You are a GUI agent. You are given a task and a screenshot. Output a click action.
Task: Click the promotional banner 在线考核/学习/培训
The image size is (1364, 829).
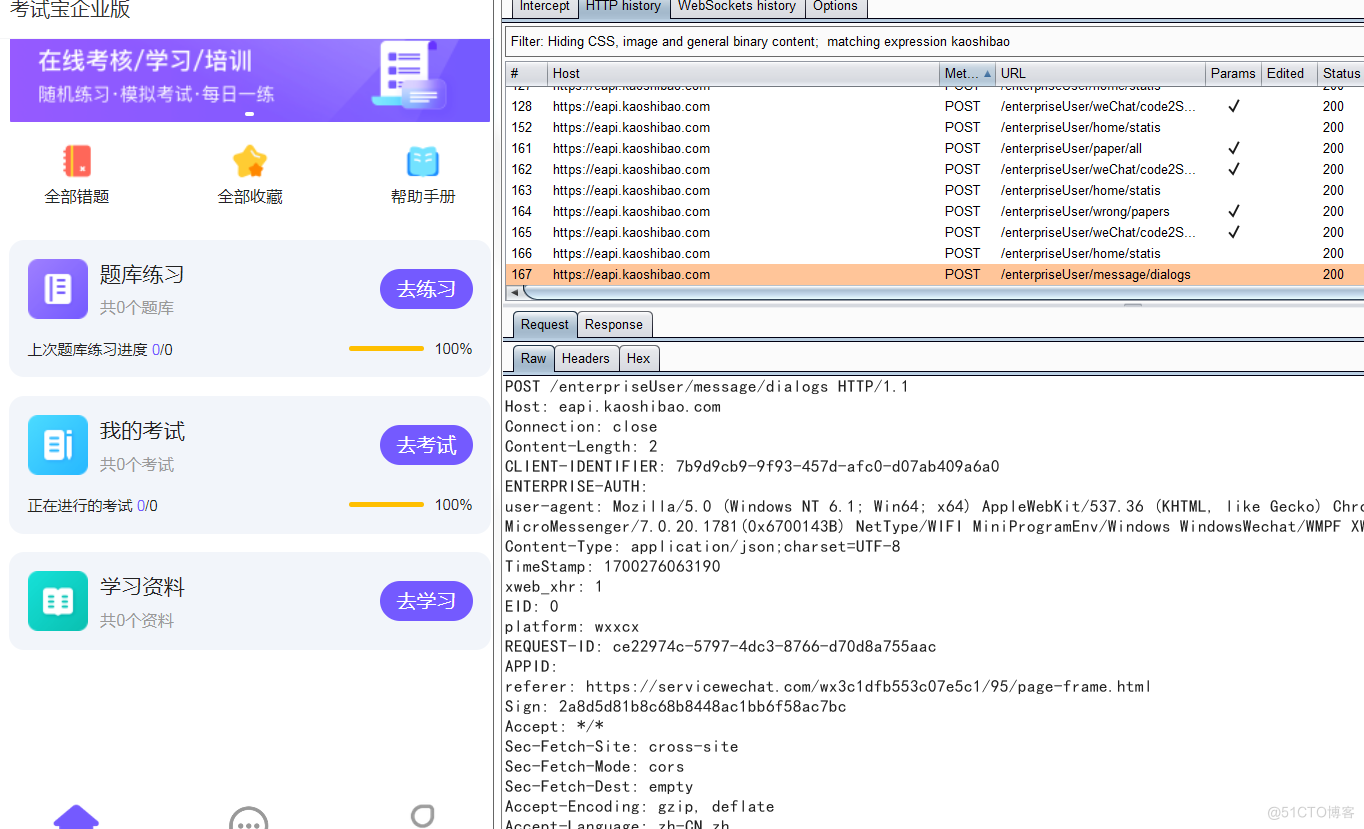coord(250,80)
